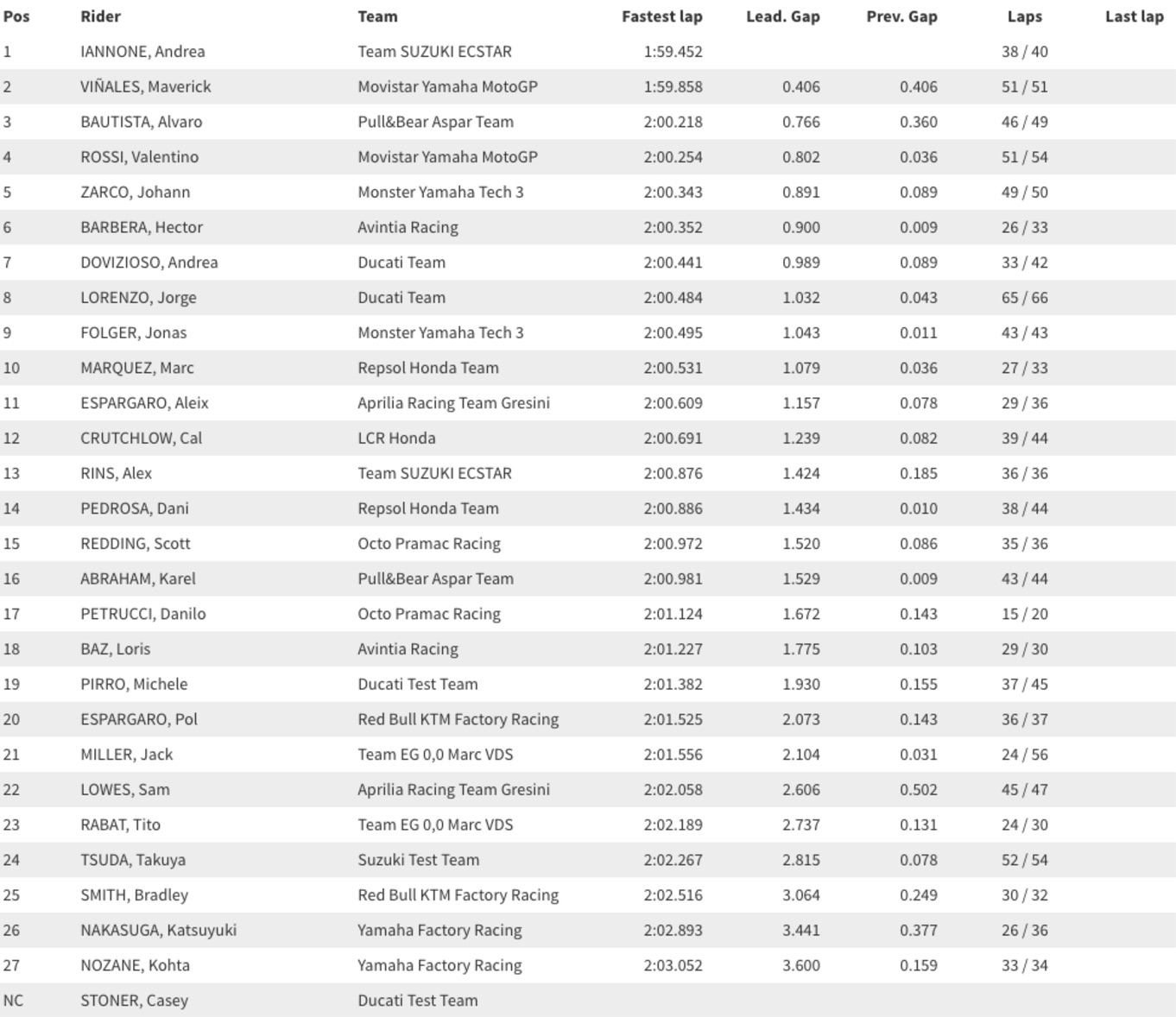Viewport: 1176px width, 1017px height.
Task: Click the 1:59.452 fastest lap time
Action: [673, 52]
